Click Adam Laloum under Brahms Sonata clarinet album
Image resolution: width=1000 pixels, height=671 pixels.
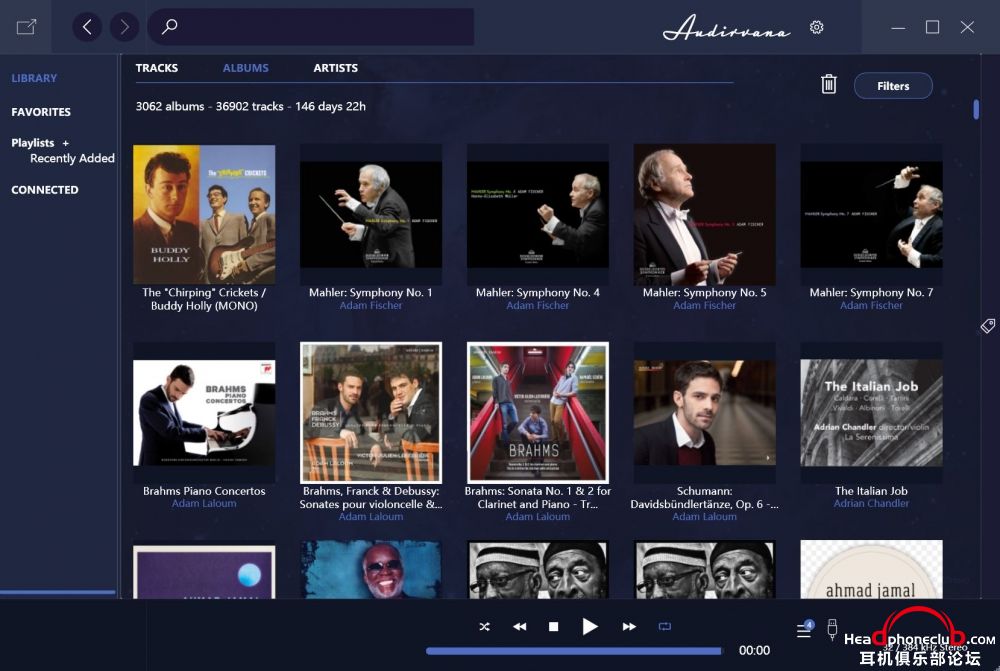click(538, 517)
